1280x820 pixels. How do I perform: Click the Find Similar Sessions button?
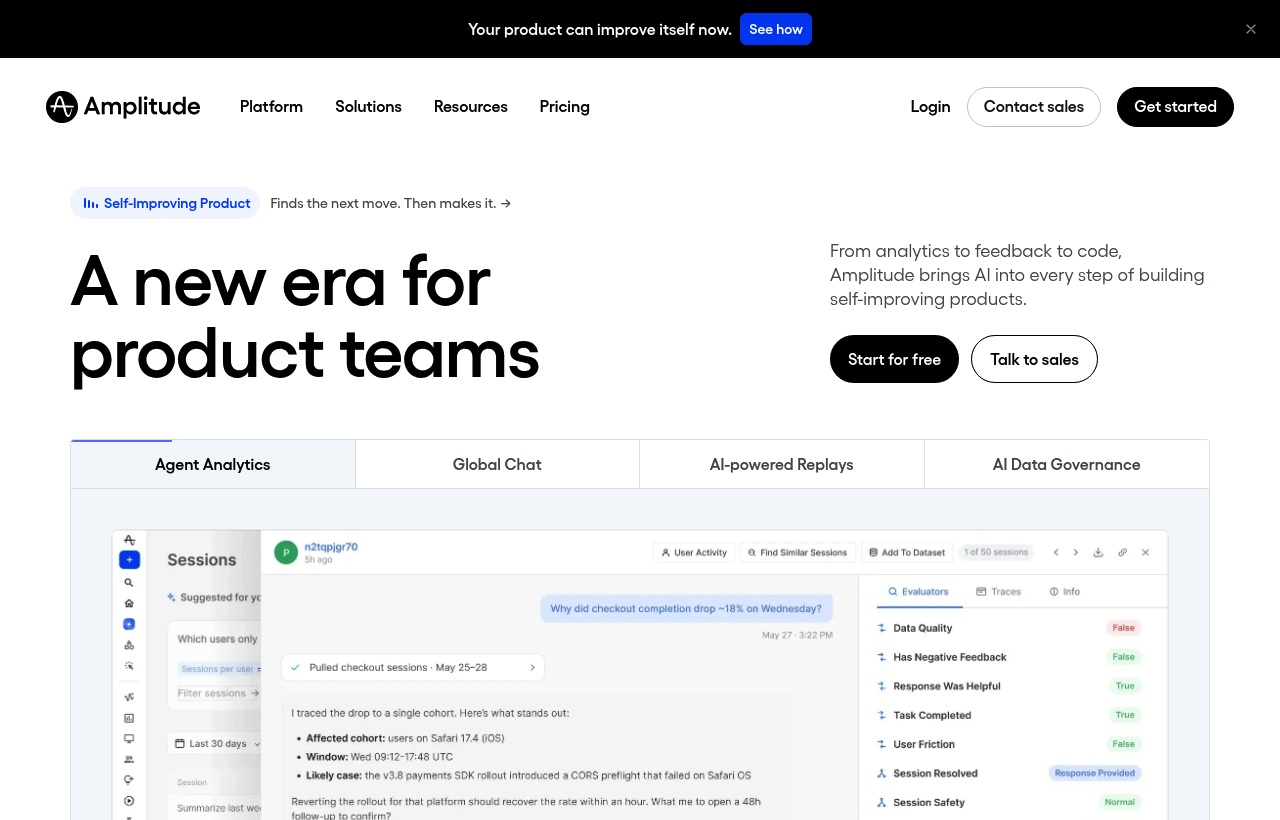tap(798, 552)
